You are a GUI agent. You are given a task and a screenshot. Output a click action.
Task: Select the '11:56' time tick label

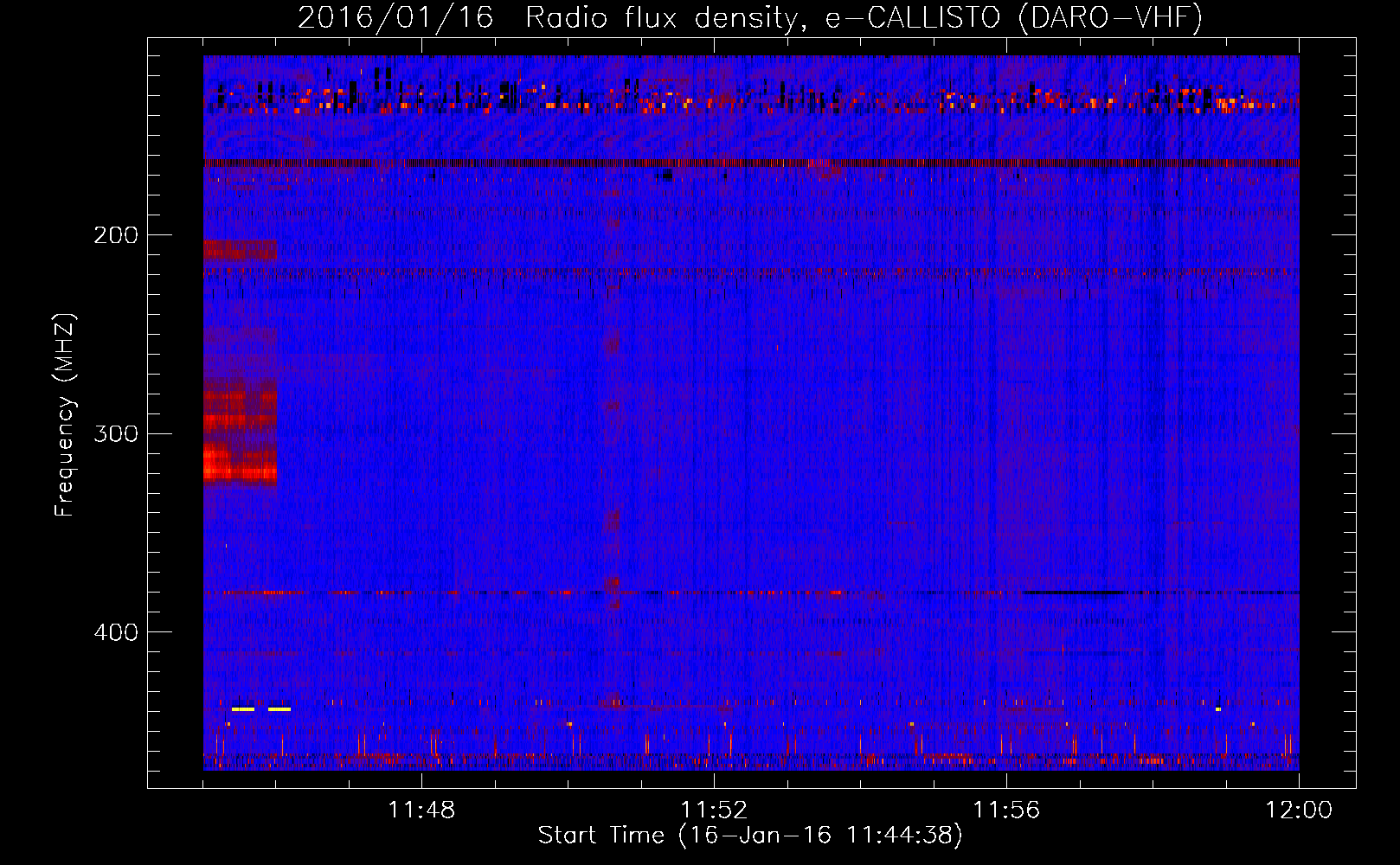click(1006, 810)
